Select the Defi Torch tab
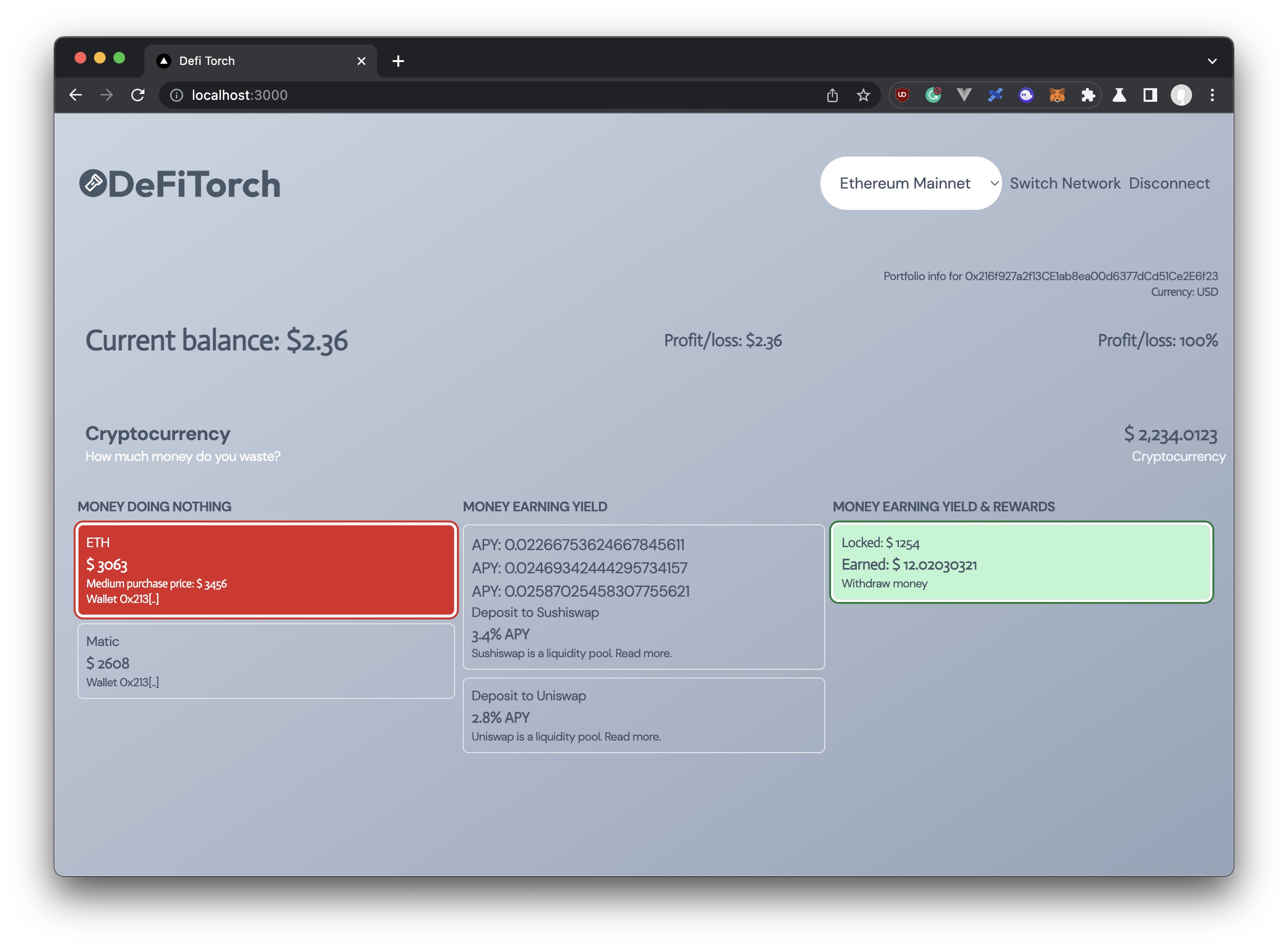This screenshot has height=948, width=1288. point(261,61)
